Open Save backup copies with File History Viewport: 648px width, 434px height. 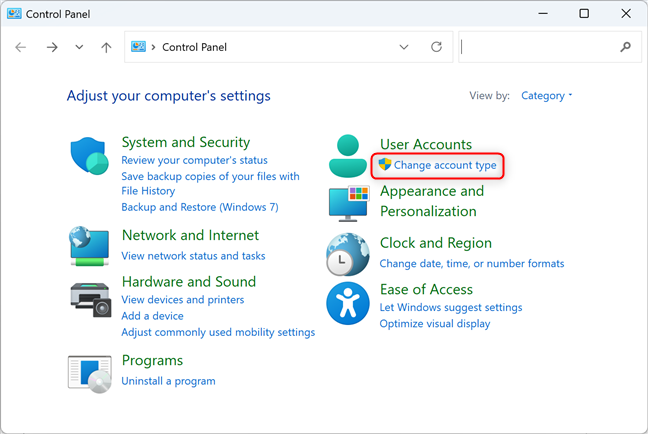(x=210, y=184)
